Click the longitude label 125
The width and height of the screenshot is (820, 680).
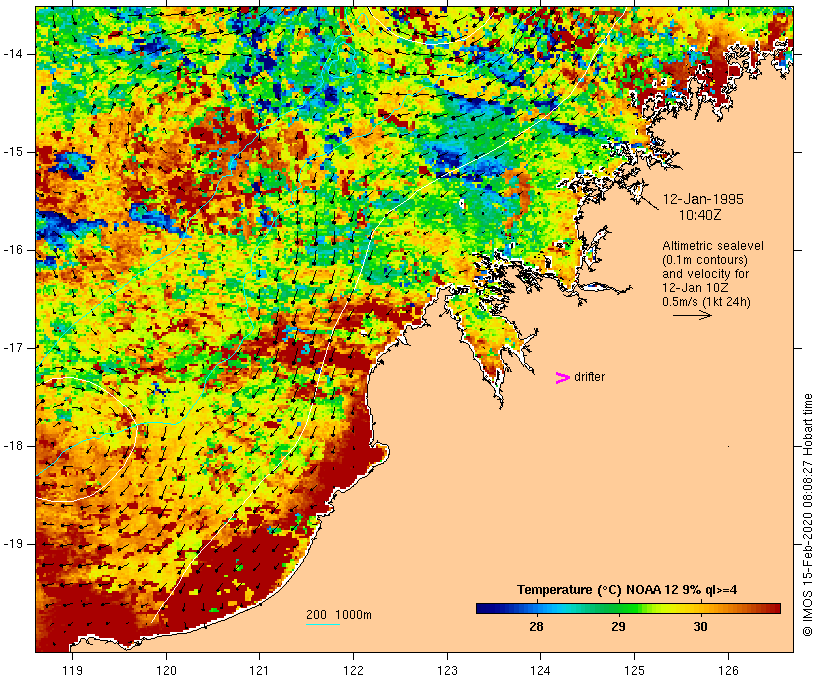coord(634,670)
